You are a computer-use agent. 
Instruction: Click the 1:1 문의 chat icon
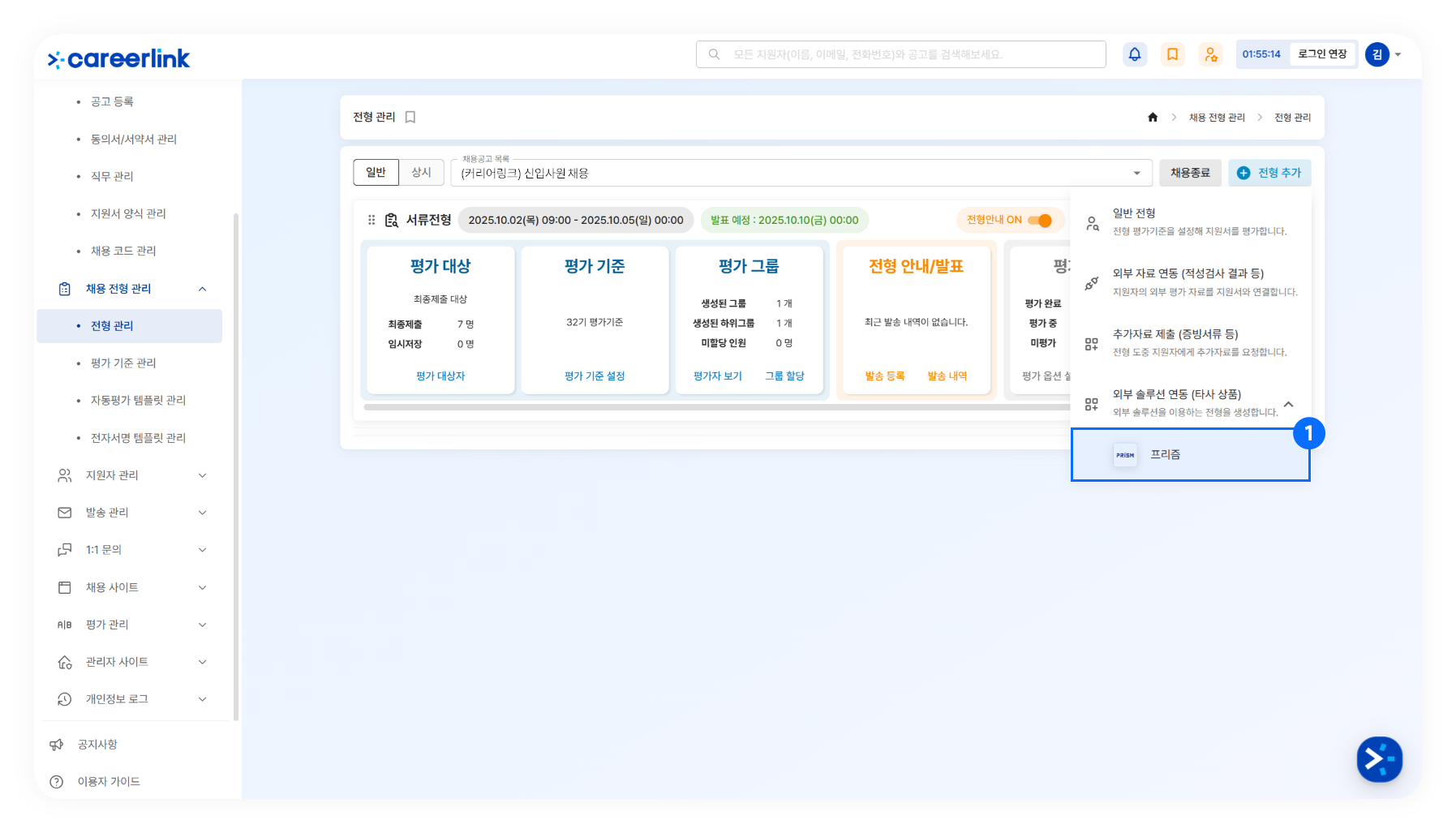click(x=65, y=550)
